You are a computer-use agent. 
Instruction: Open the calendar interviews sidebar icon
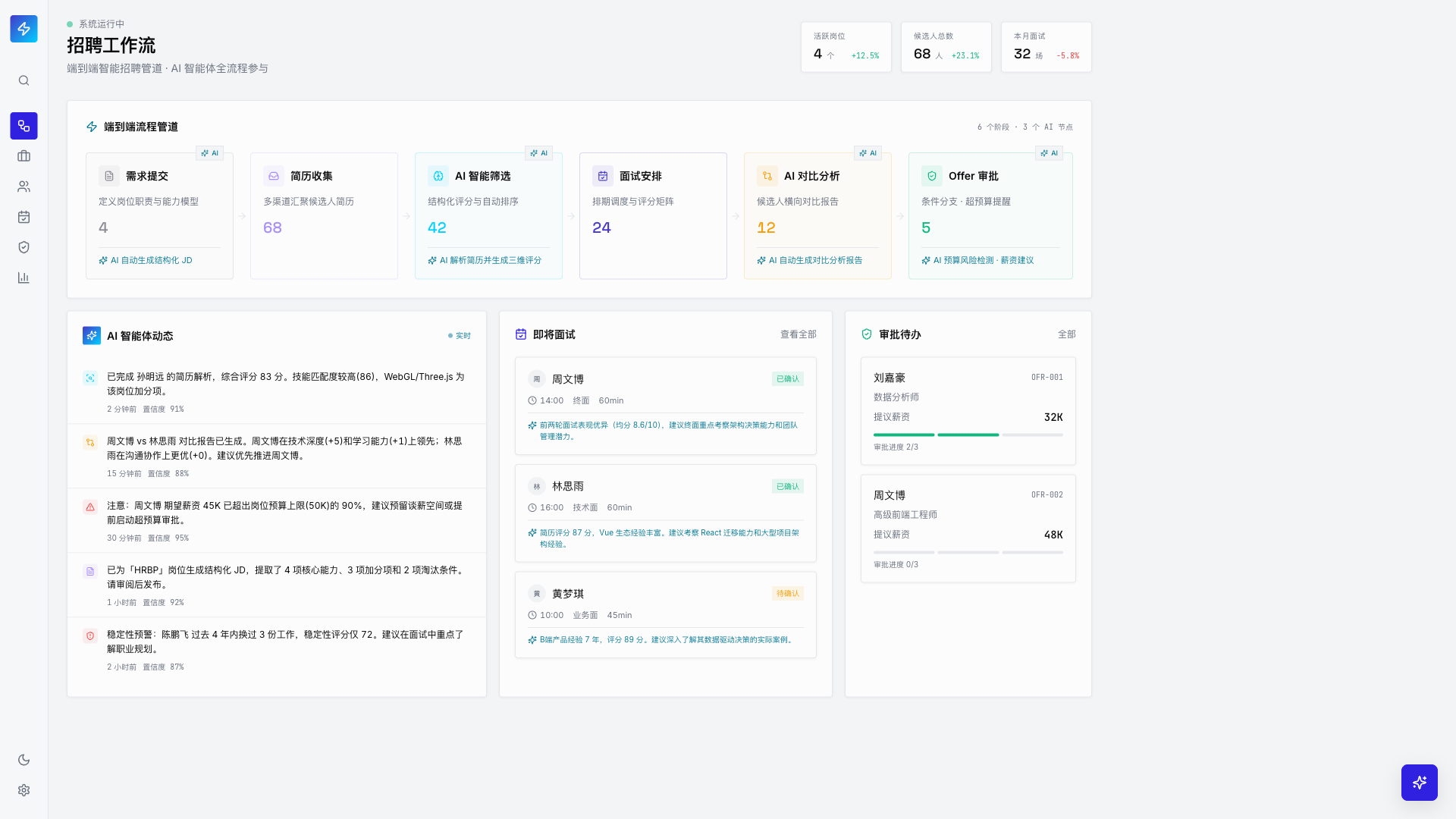click(24, 217)
